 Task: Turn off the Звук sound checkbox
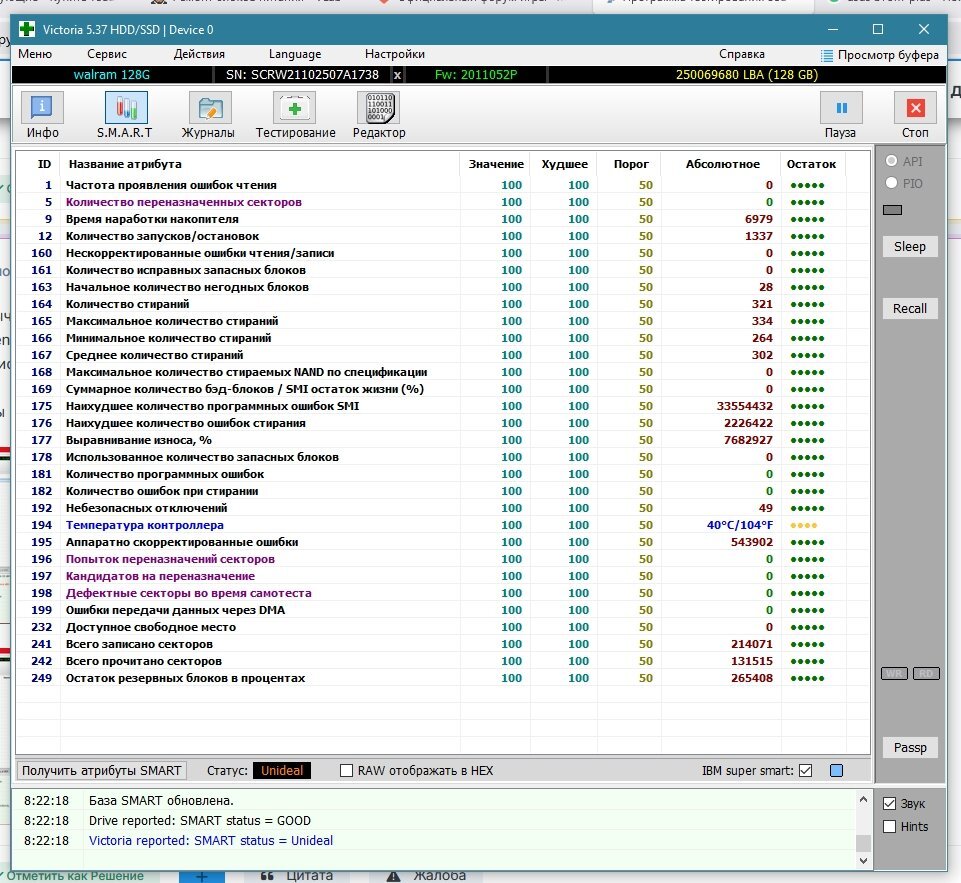point(890,804)
